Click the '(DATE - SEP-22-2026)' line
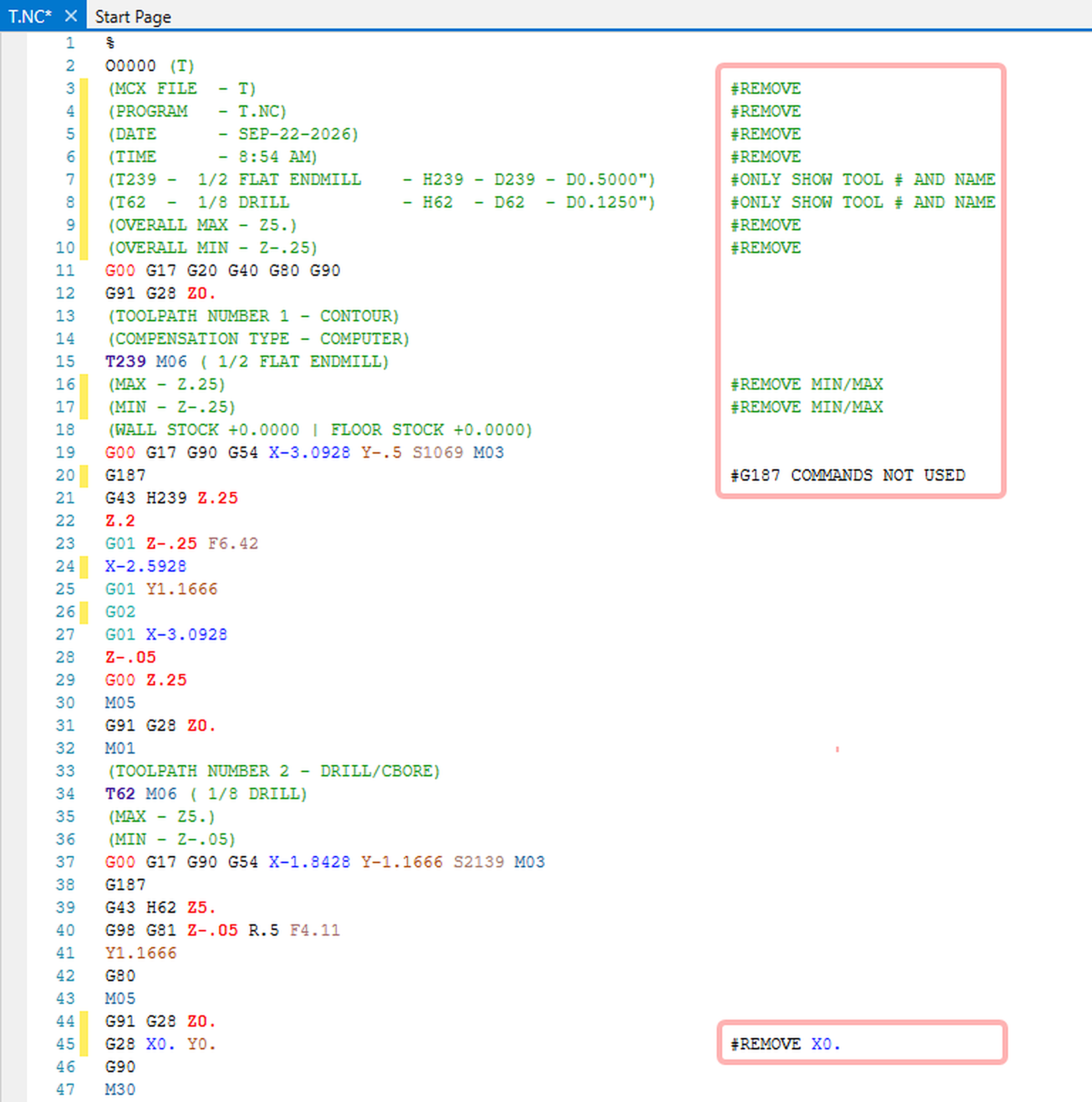This screenshot has width=1092, height=1102. click(233, 134)
